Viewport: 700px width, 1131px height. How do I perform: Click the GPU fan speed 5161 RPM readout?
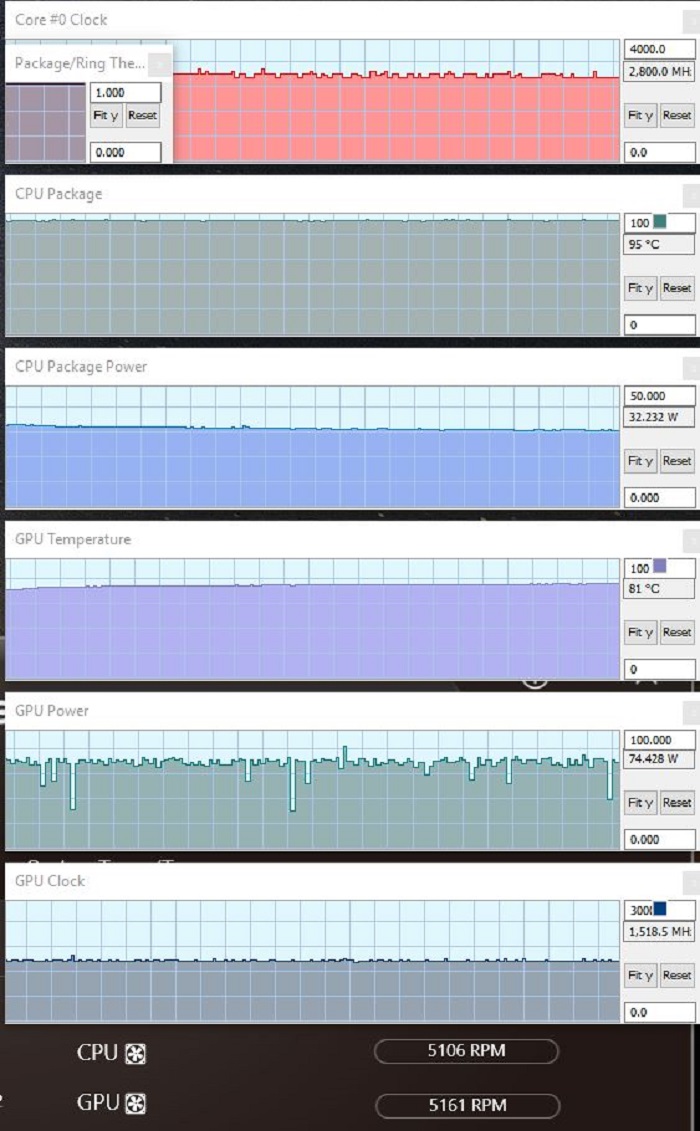pyautogui.click(x=467, y=1105)
